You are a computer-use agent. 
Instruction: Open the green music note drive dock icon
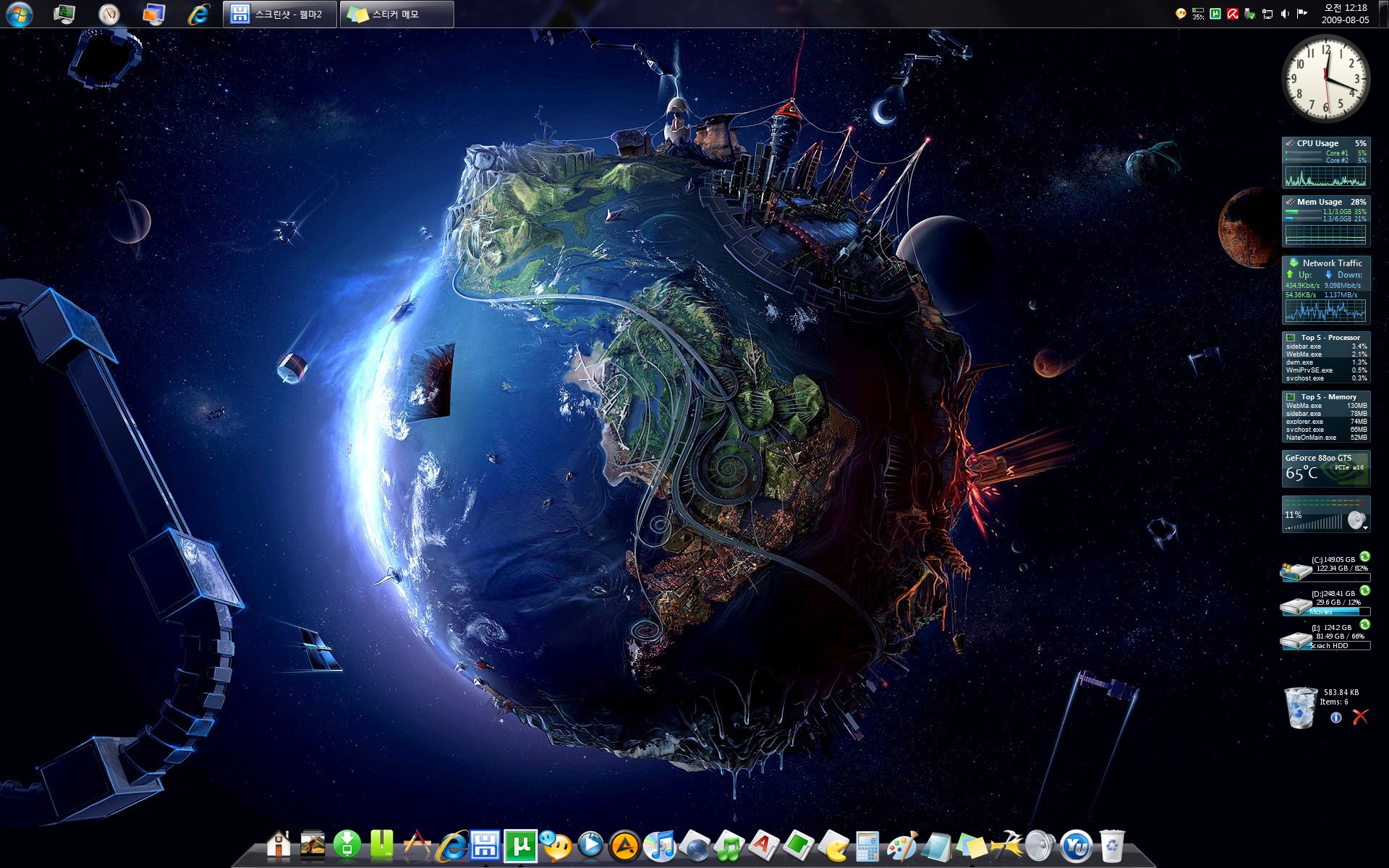pos(729,845)
